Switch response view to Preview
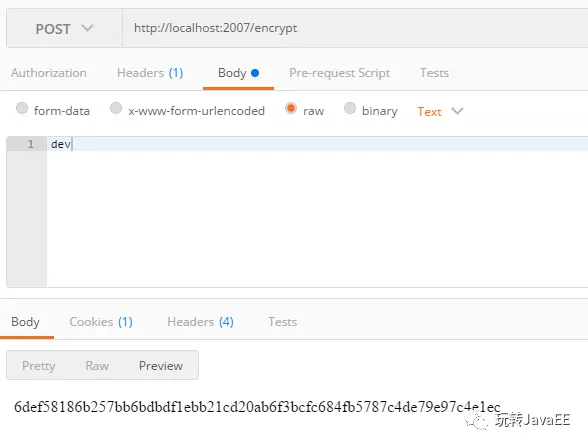 point(161,365)
